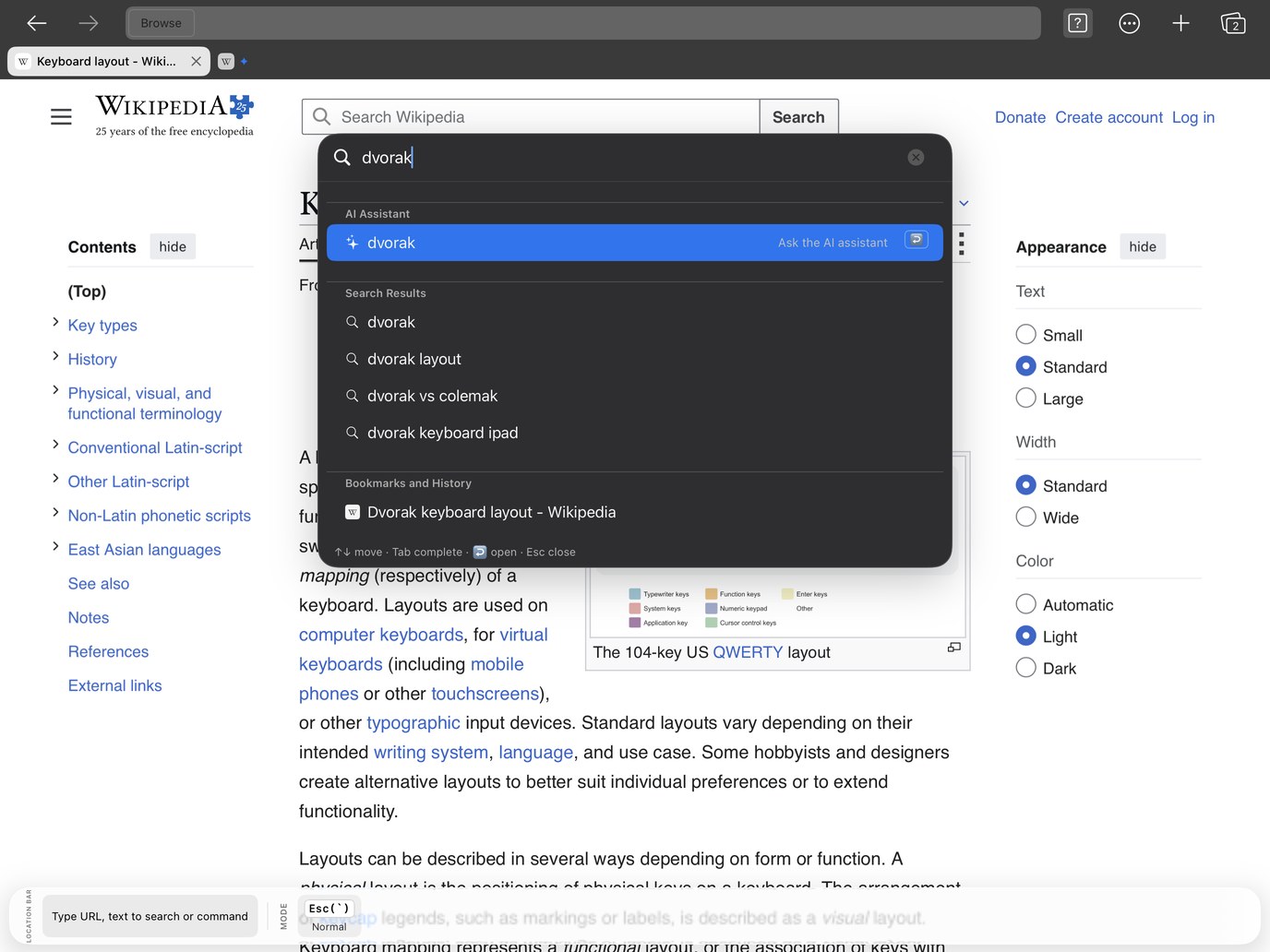The height and width of the screenshot is (952, 1270).
Task: Choose the 'dvorak keyboard ipad' suggestion
Action: 635,433
